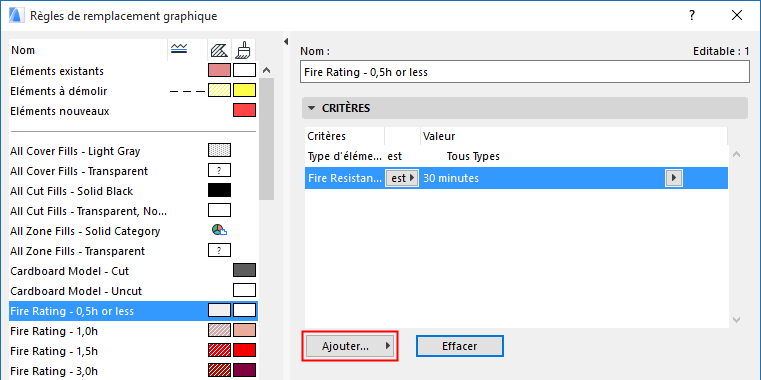Viewport: 761px width, 380px height.
Task: Click pink fill swatch of Eléments existants
Action: [219, 71]
